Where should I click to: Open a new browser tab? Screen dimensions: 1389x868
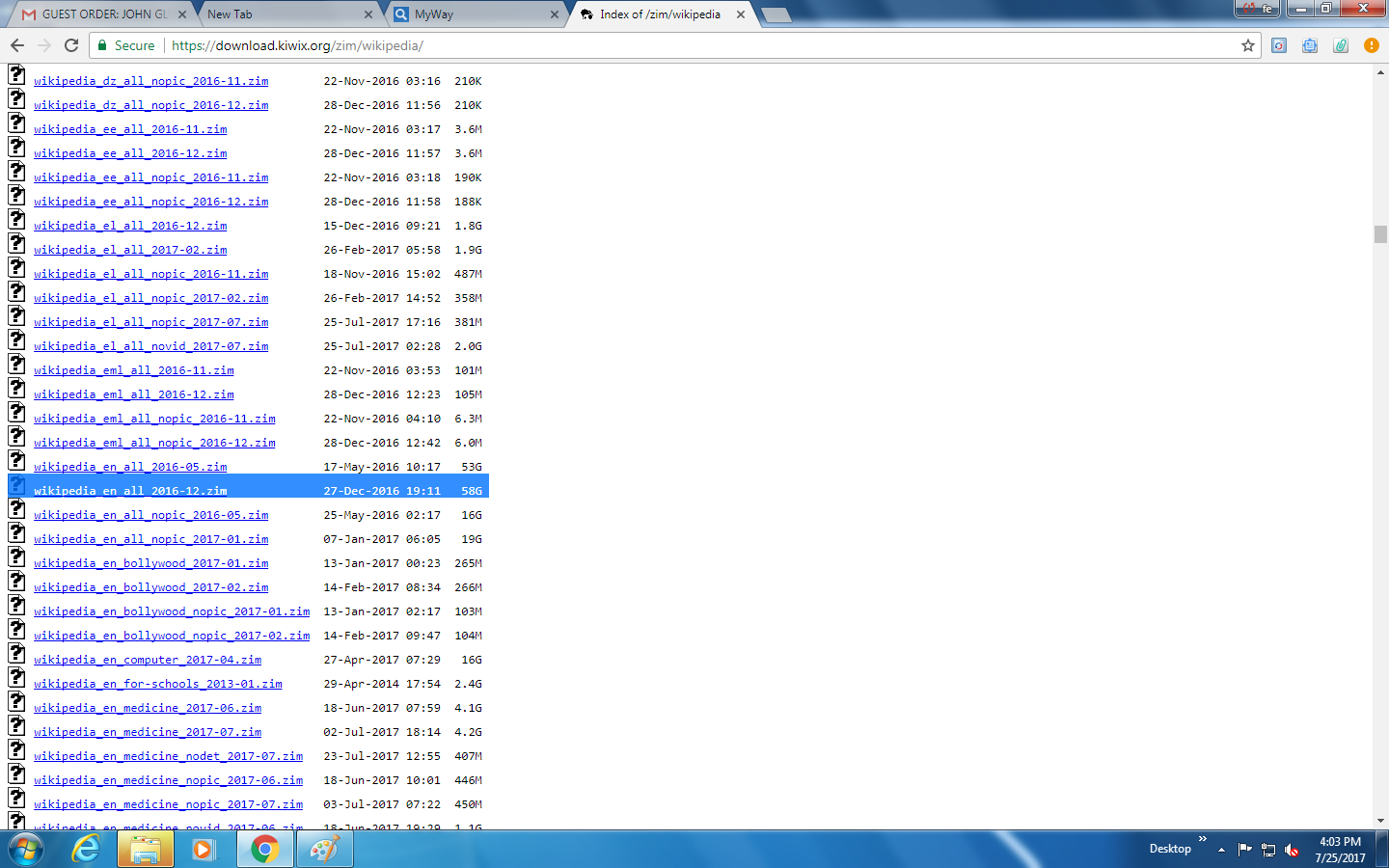(776, 14)
